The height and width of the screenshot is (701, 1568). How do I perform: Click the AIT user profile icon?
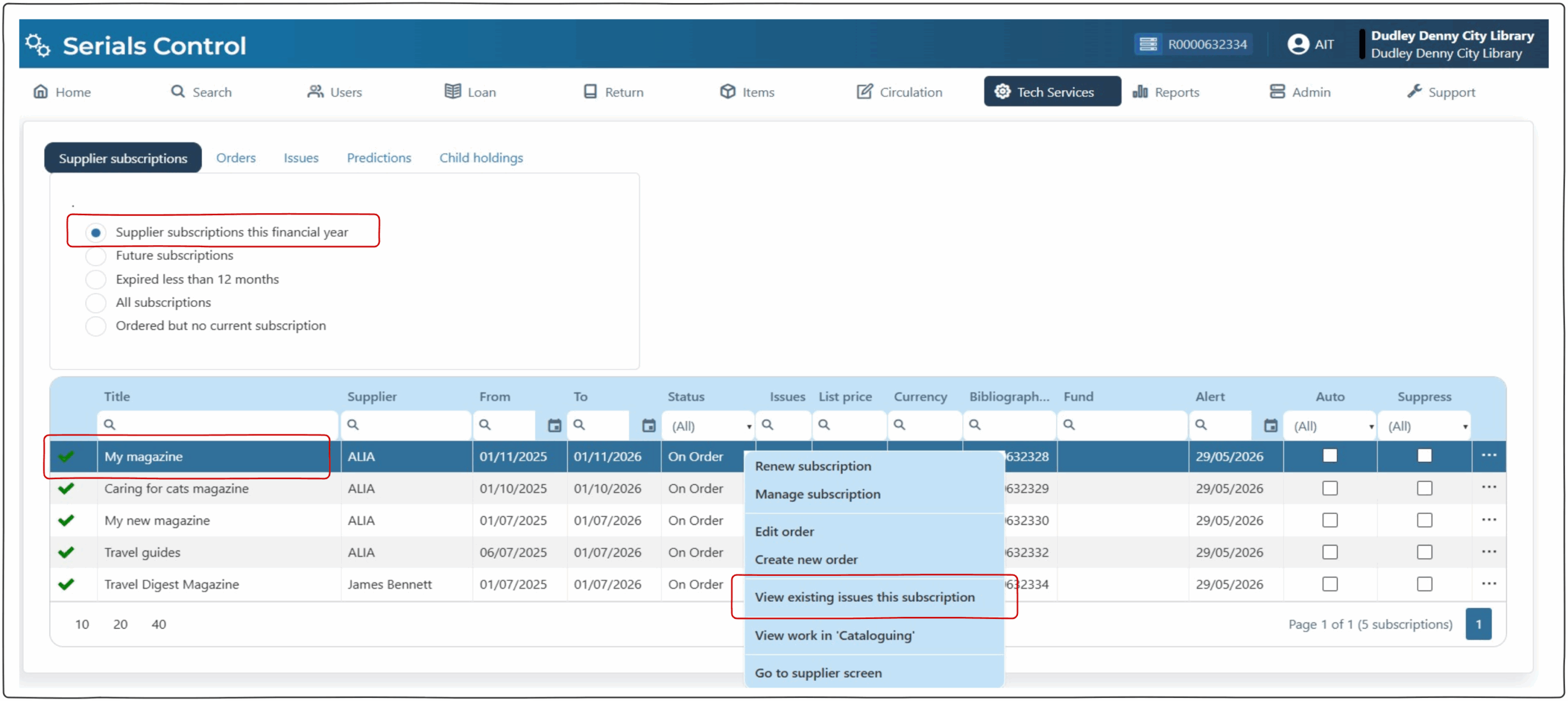point(1297,44)
